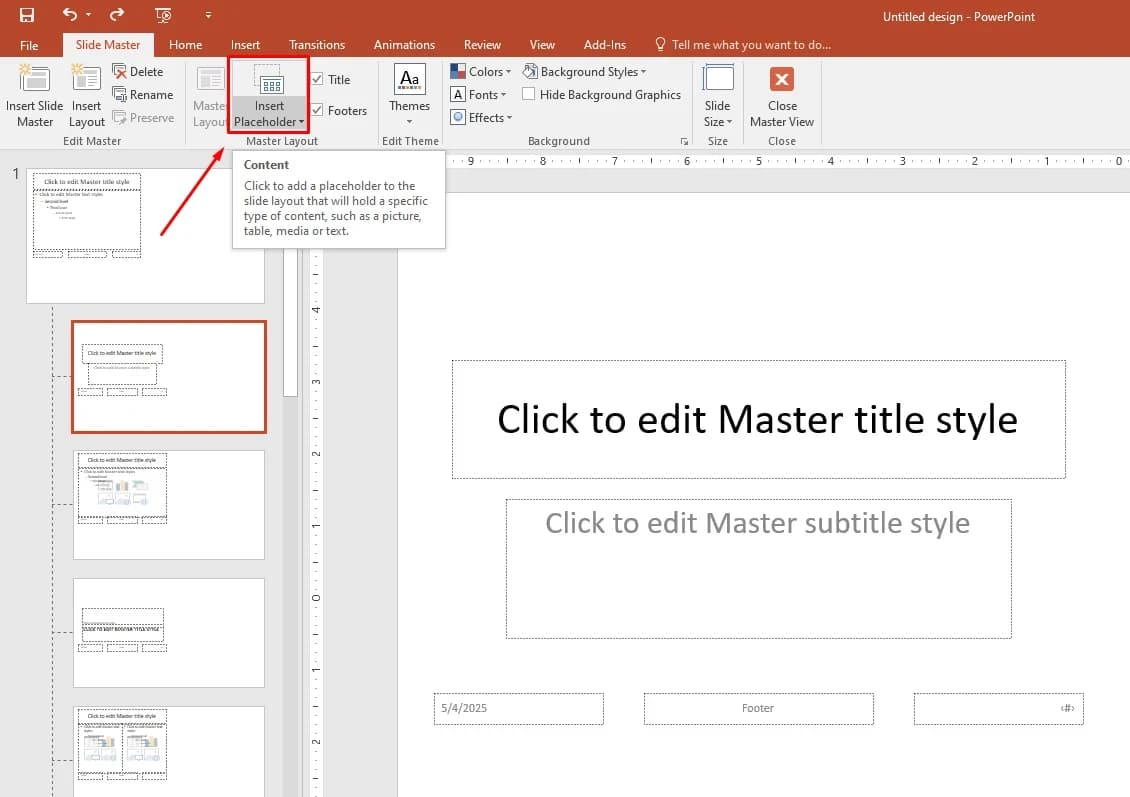
Task: Delete the selected layout
Action: click(138, 71)
